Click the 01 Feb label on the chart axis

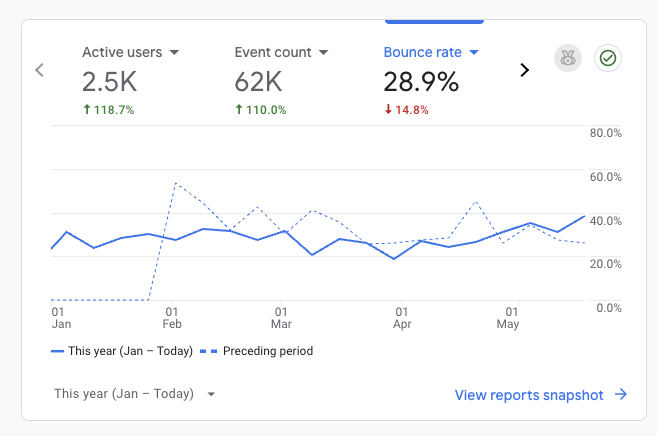tap(172, 318)
